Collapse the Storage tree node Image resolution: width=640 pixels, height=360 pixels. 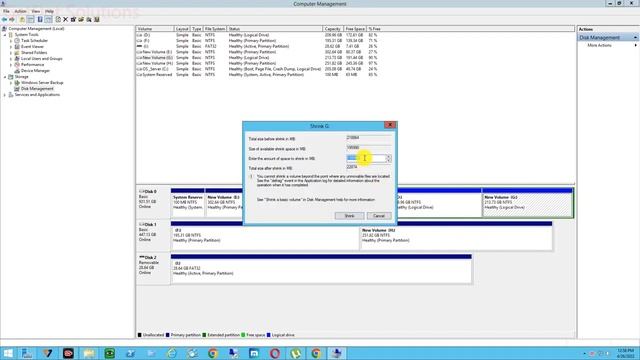point(5,77)
